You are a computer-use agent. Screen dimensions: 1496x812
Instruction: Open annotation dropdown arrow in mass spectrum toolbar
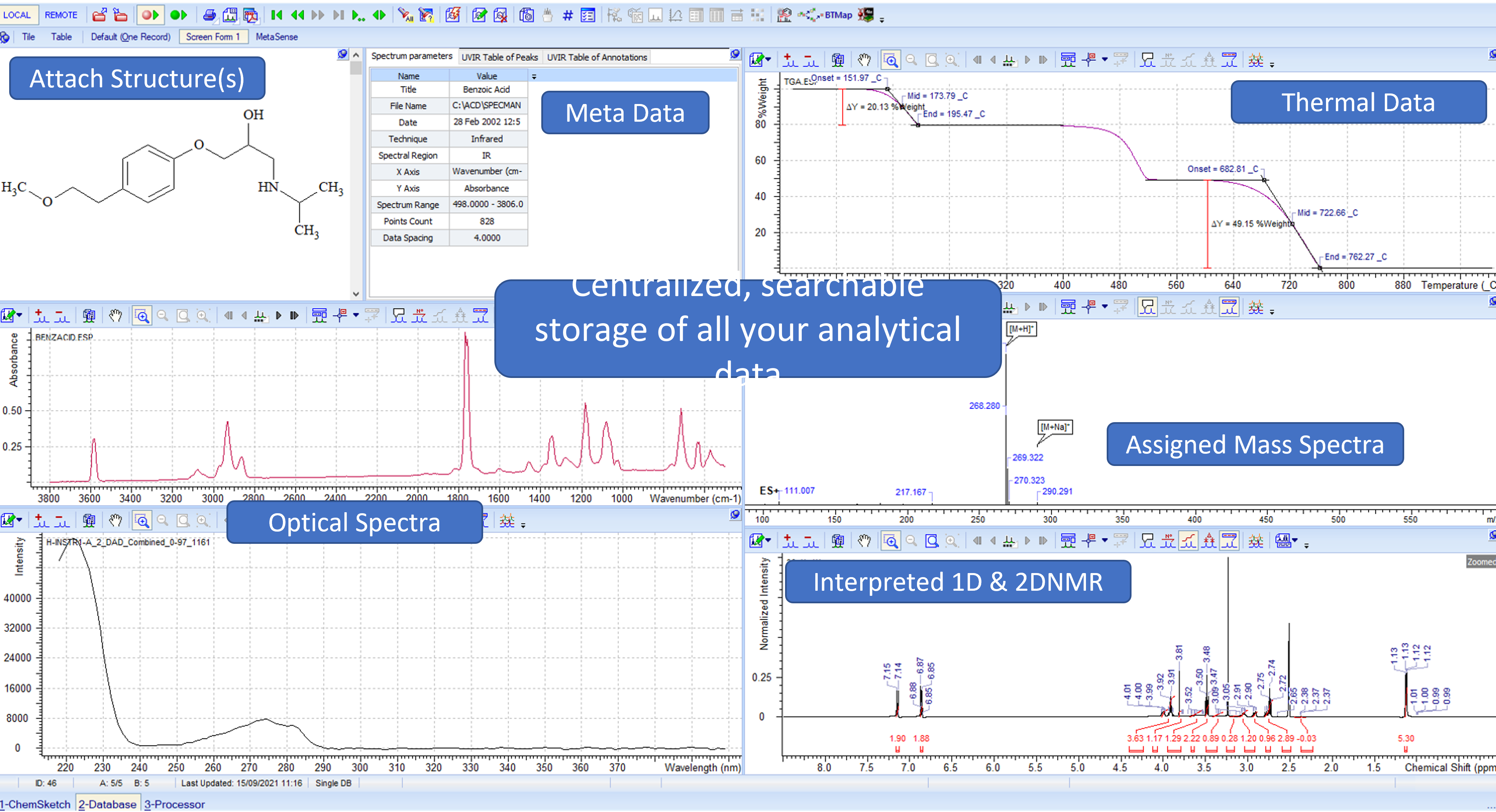tap(1105, 307)
